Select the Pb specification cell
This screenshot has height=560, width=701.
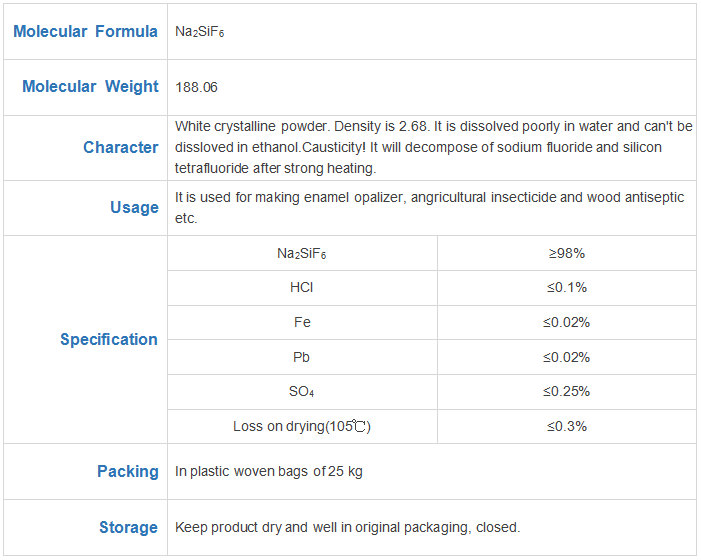(x=302, y=357)
